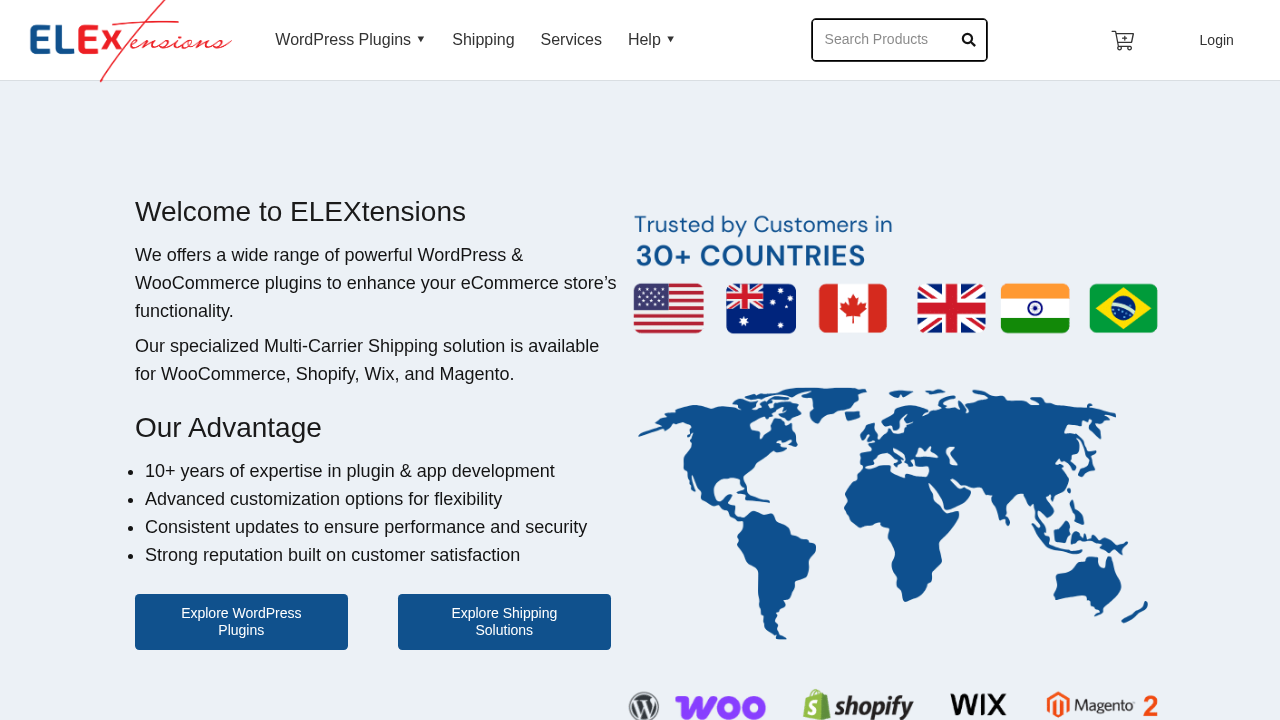
Task: Click 'Strong reputation' bullet text
Action: pos(332,555)
